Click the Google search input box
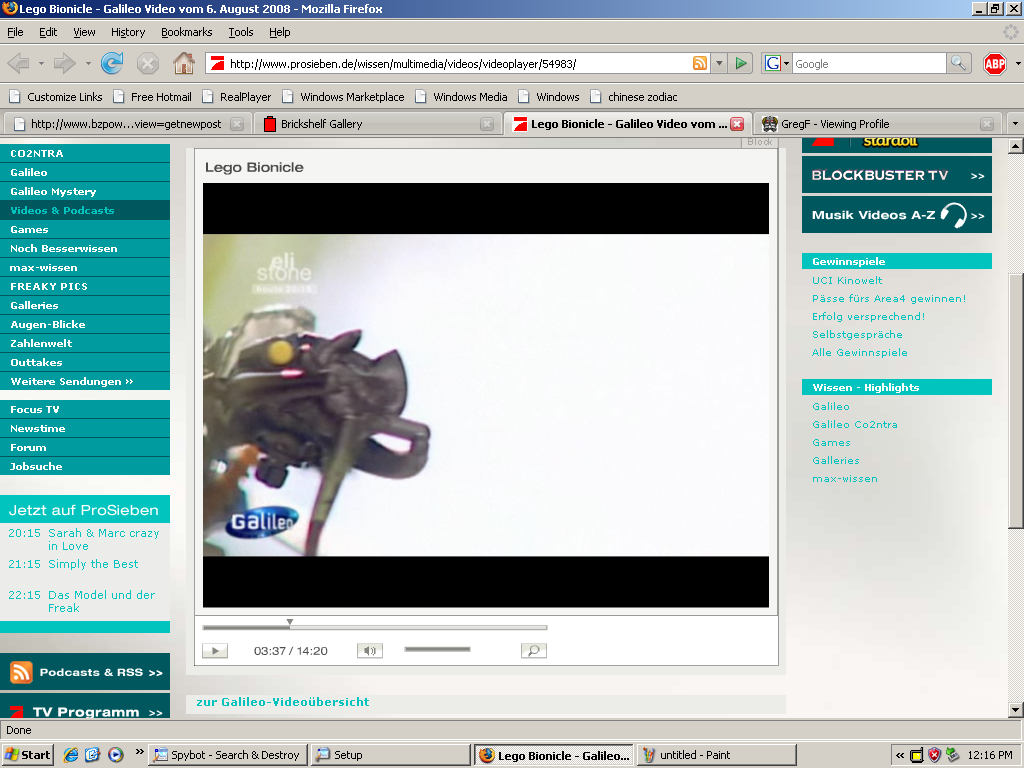This screenshot has height=768, width=1024. pos(869,63)
